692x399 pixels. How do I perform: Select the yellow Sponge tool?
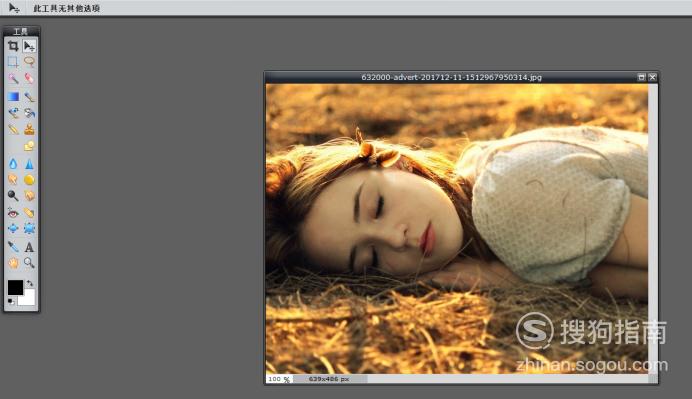click(29, 180)
